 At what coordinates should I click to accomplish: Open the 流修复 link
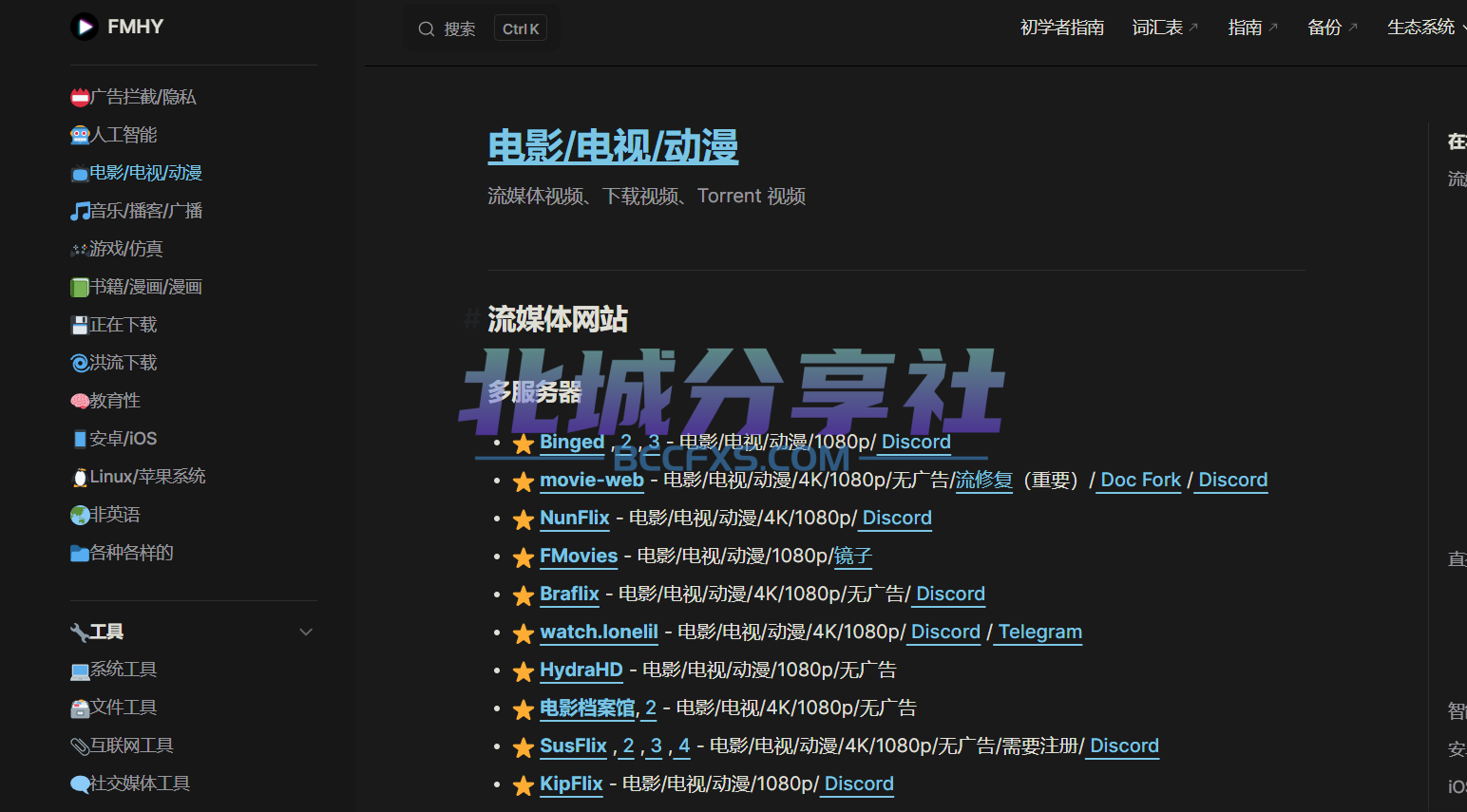click(984, 480)
